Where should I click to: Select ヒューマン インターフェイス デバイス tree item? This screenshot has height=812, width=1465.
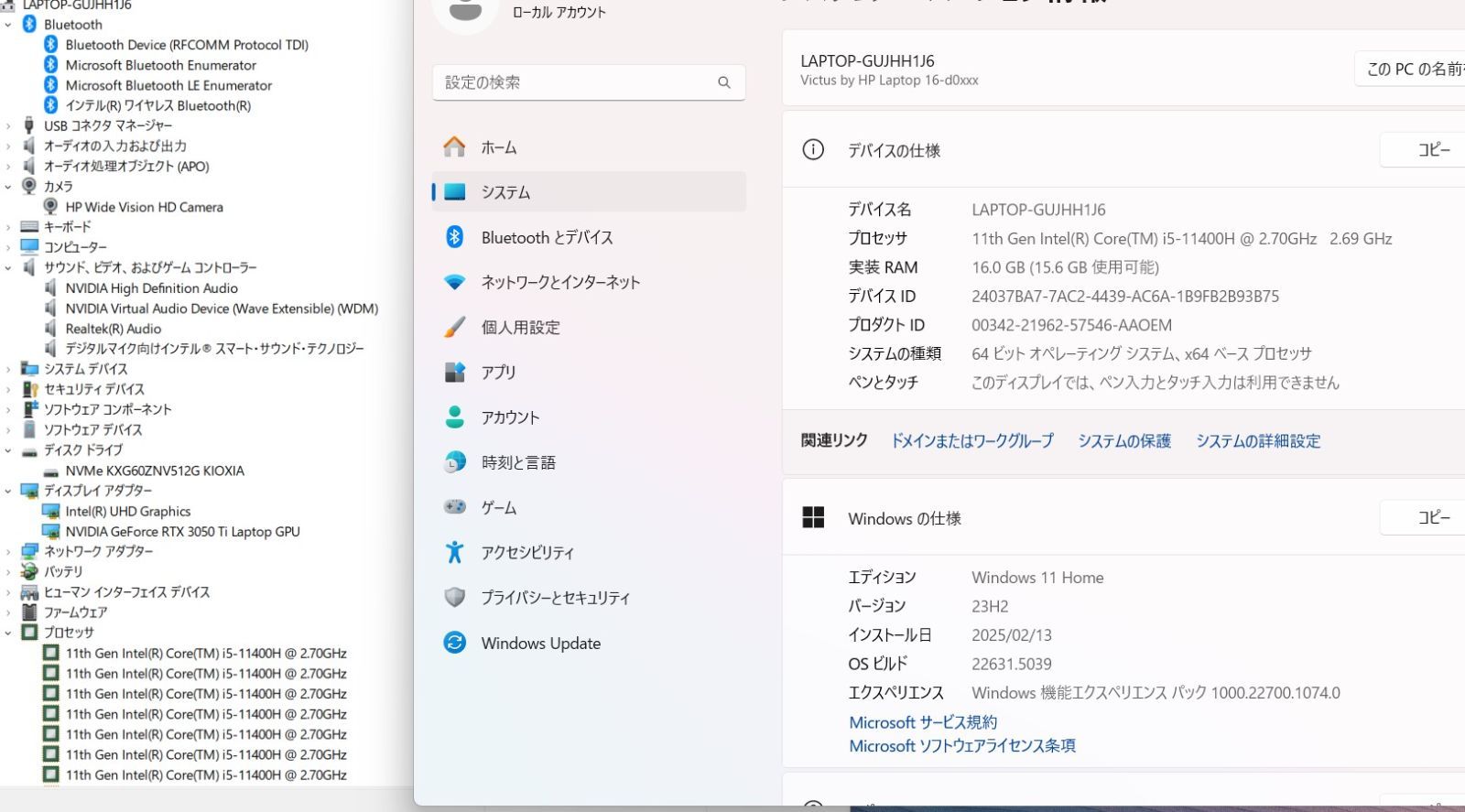tap(127, 591)
